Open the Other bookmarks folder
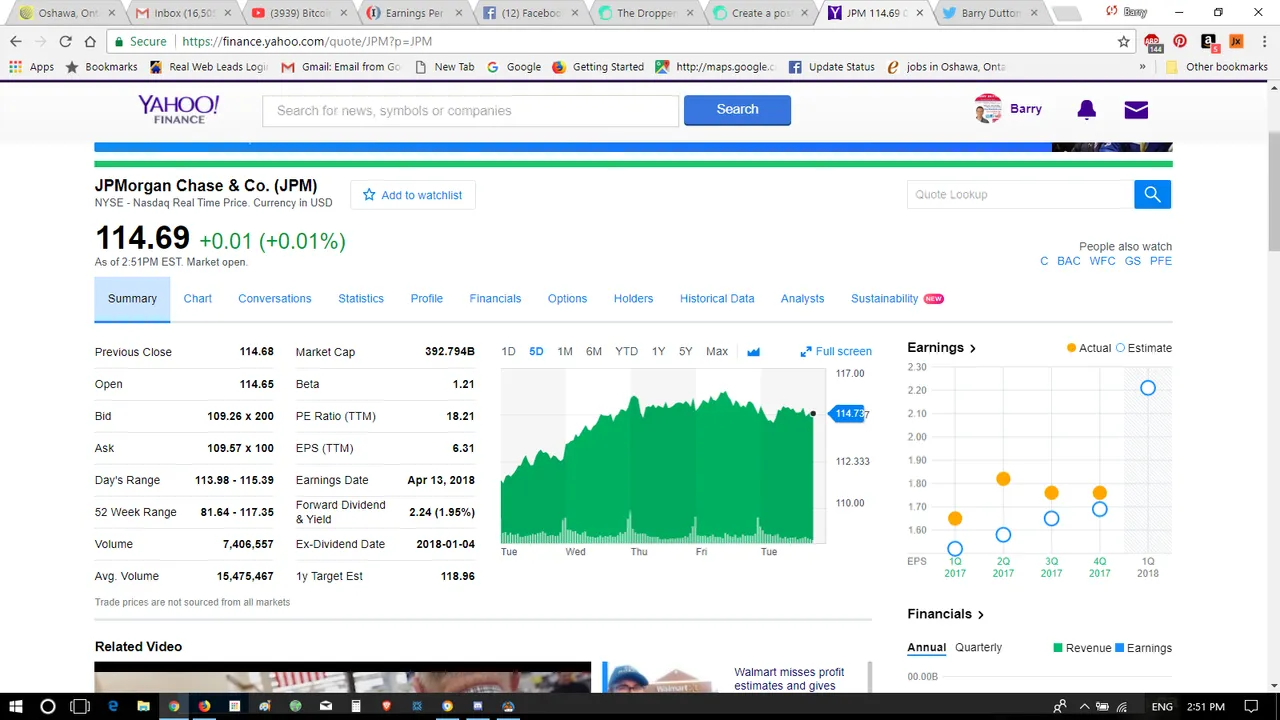Screen dimensions: 1280x720 1217,67
